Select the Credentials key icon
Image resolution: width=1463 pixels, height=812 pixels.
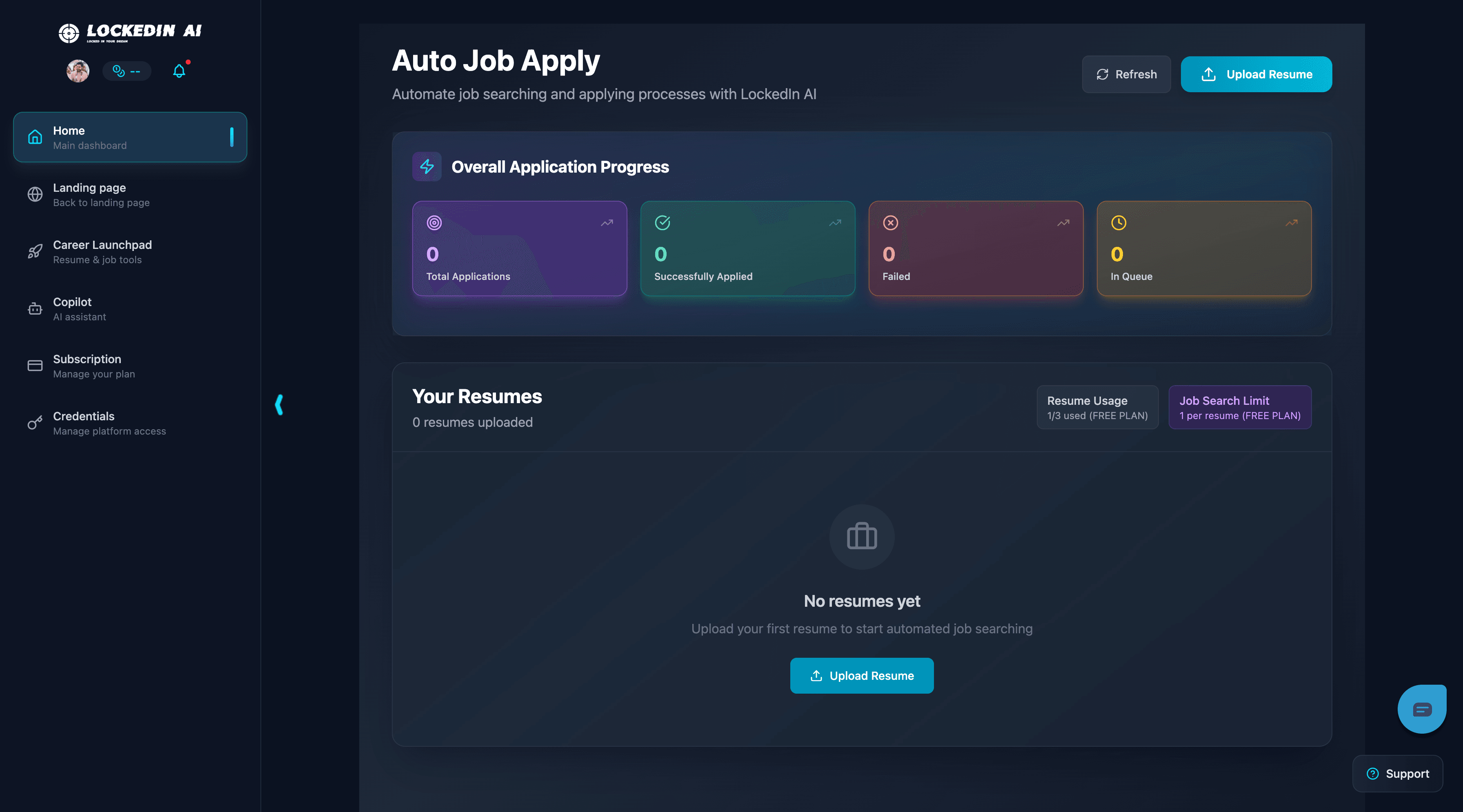click(x=35, y=422)
